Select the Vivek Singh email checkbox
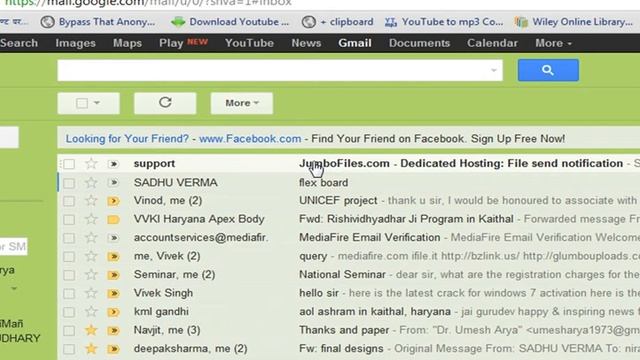The width and height of the screenshot is (640, 360). [x=69, y=293]
